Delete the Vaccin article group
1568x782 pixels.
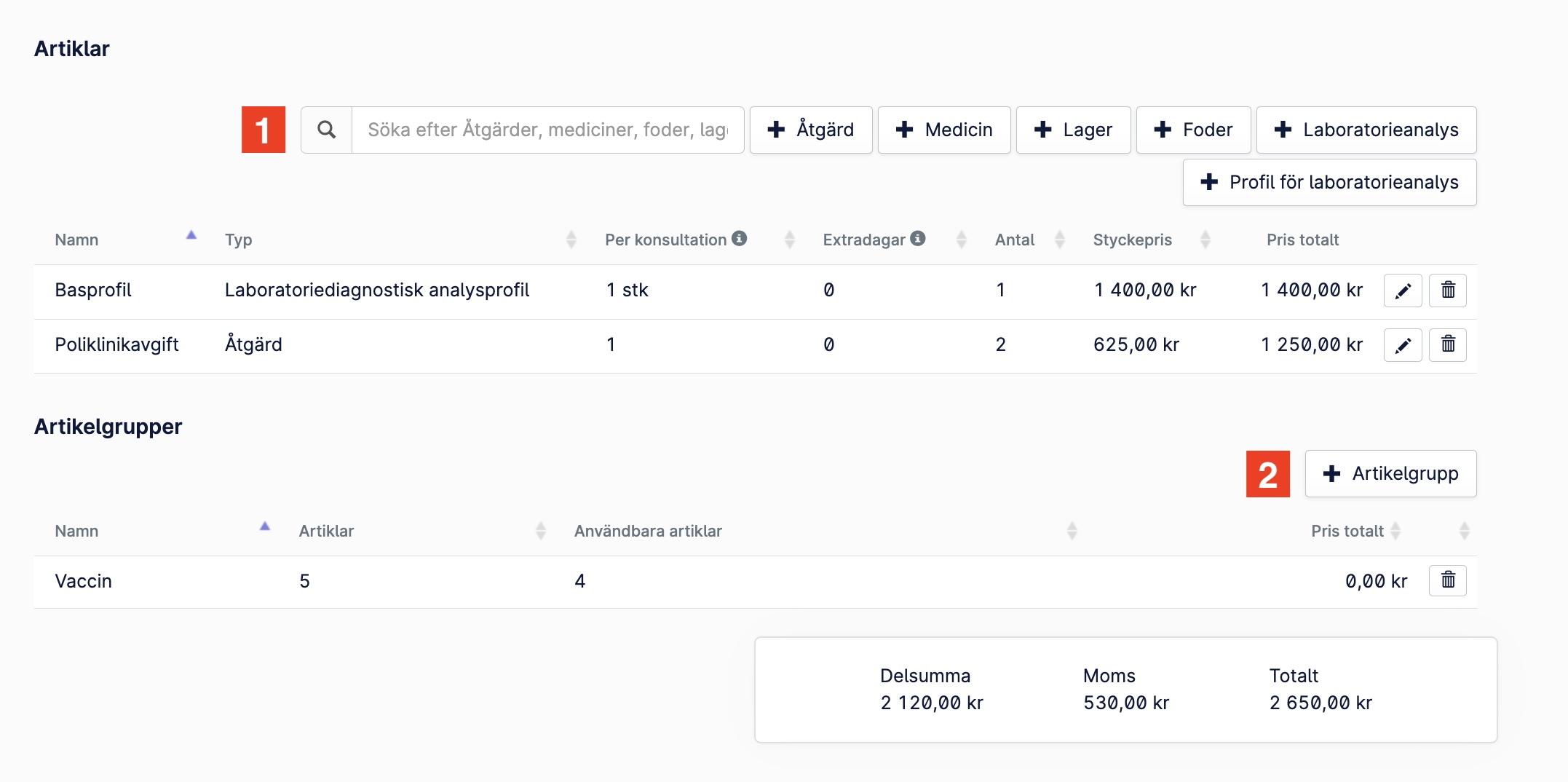[x=1448, y=580]
